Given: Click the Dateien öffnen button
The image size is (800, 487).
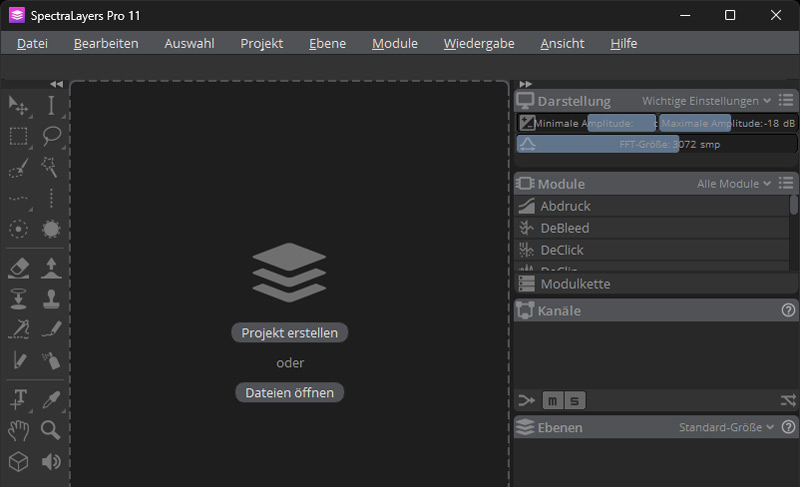Looking at the screenshot, I should 290,393.
